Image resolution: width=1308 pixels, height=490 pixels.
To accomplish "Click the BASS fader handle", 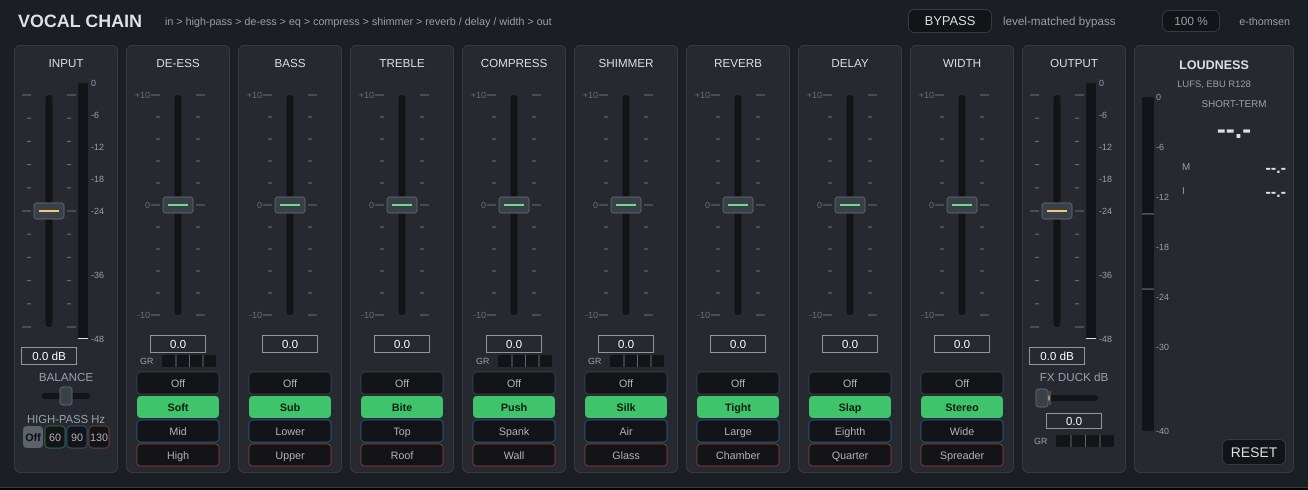I will pyautogui.click(x=290, y=205).
